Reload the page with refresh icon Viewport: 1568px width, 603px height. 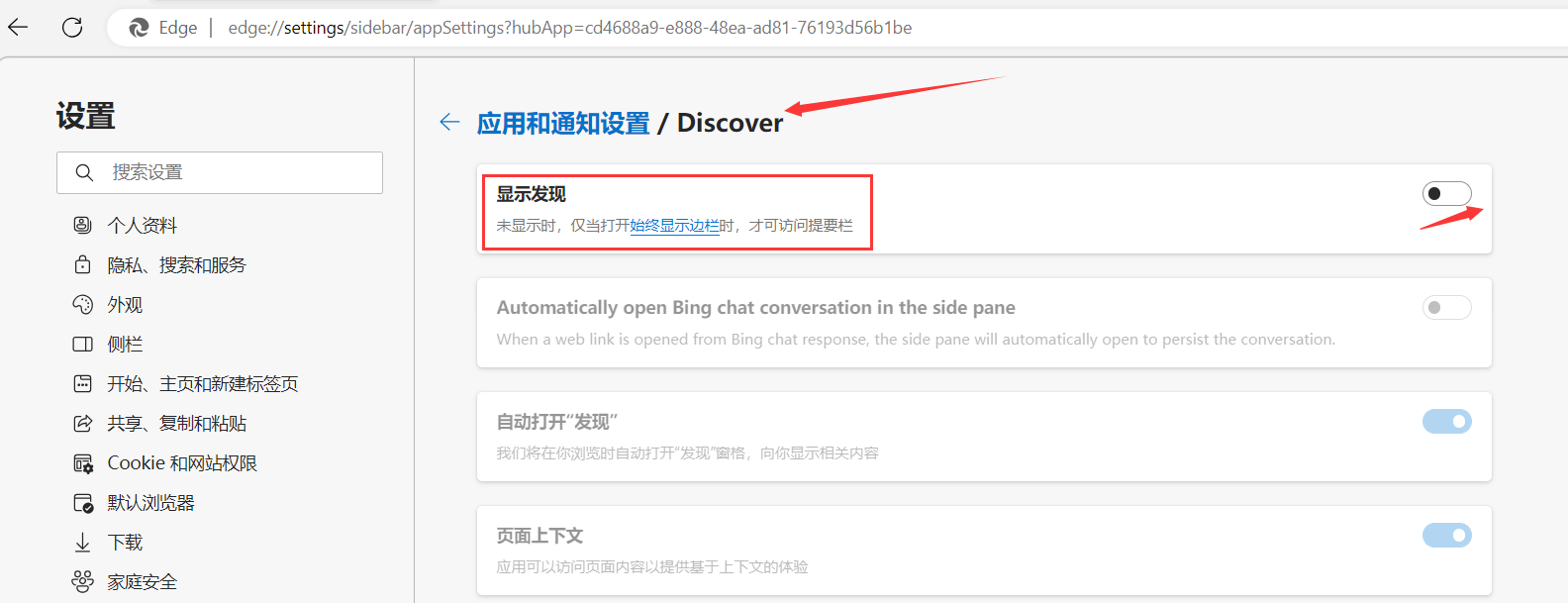(72, 27)
